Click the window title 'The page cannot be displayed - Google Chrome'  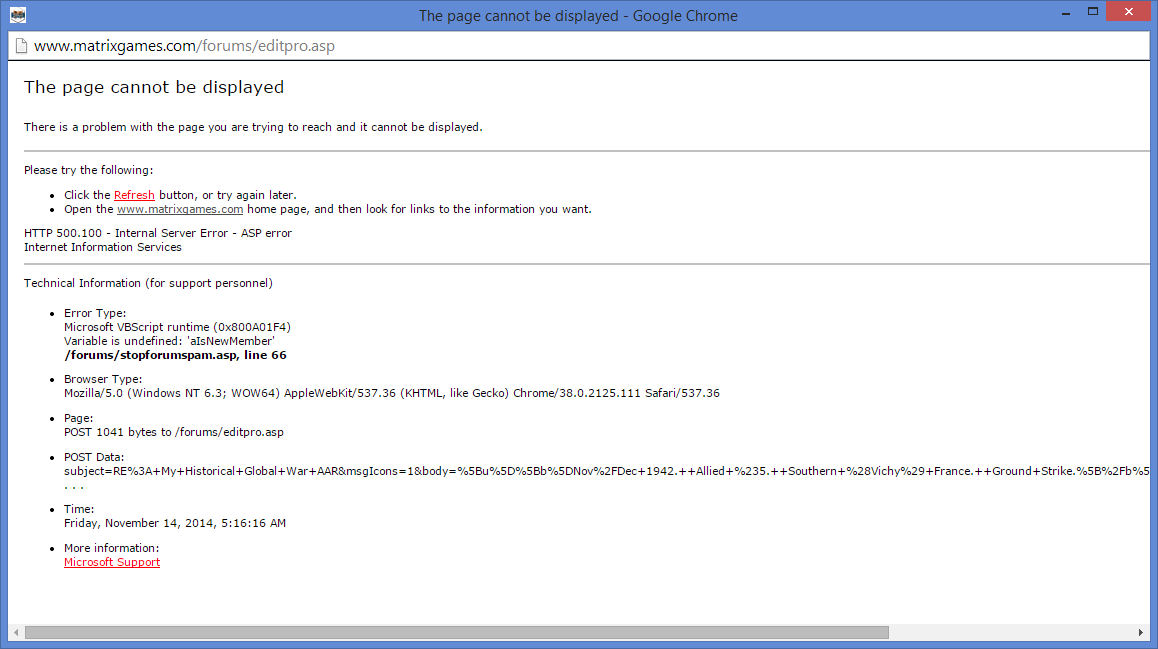pyautogui.click(x=578, y=16)
